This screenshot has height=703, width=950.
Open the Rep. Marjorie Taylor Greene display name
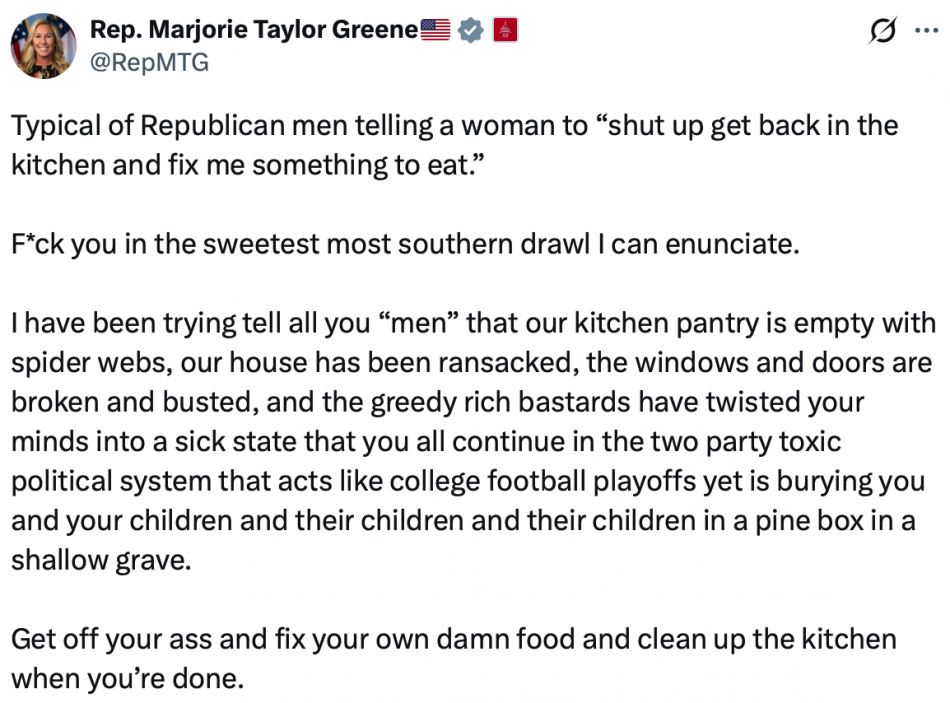(x=253, y=31)
